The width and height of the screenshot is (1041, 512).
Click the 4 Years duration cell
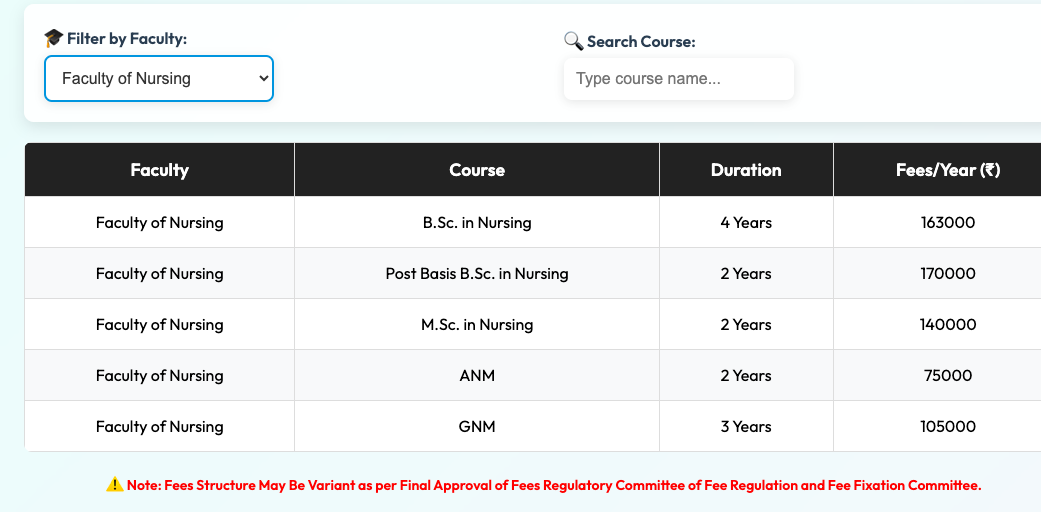[746, 223]
